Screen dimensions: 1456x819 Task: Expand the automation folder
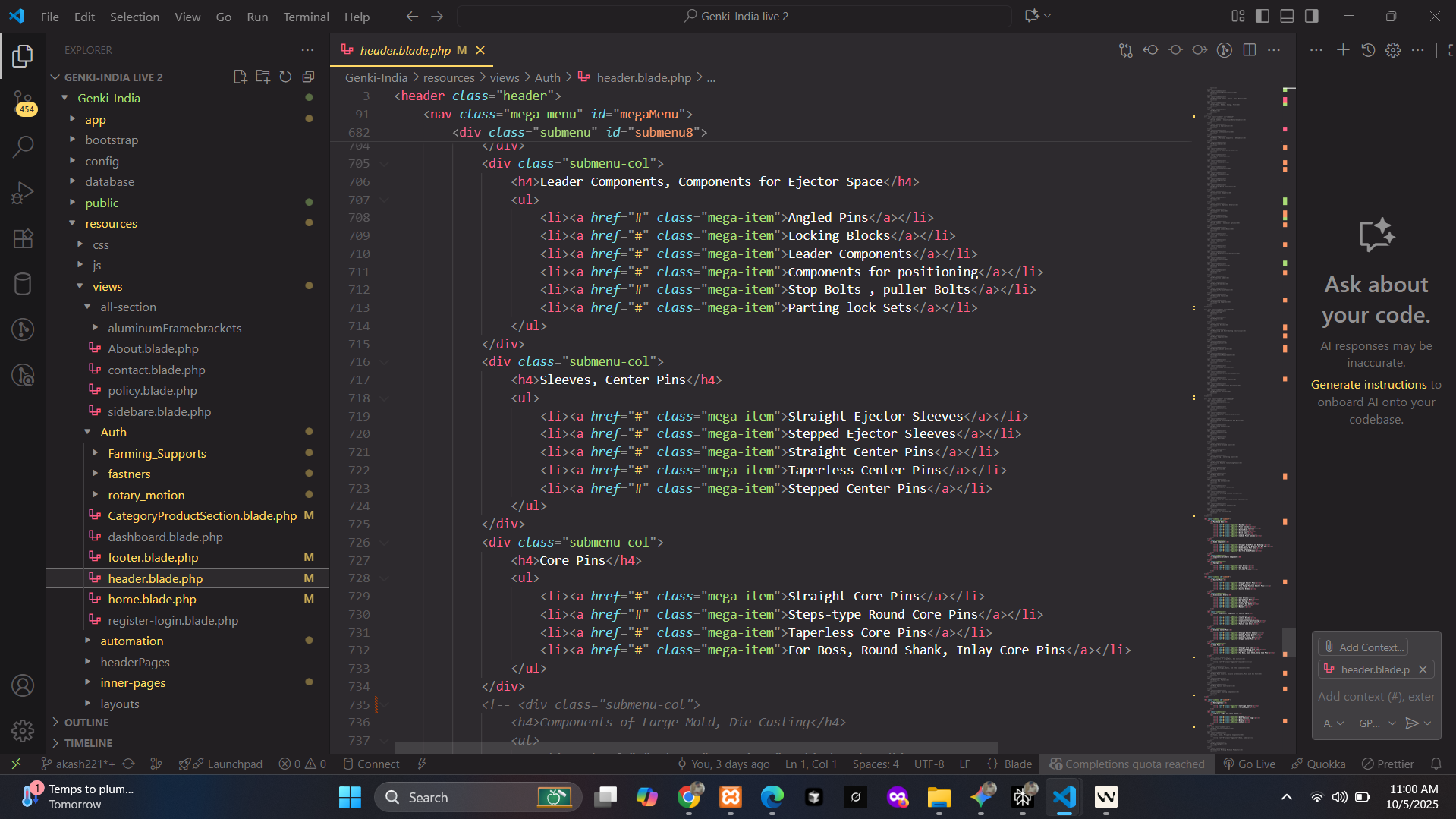(x=132, y=641)
